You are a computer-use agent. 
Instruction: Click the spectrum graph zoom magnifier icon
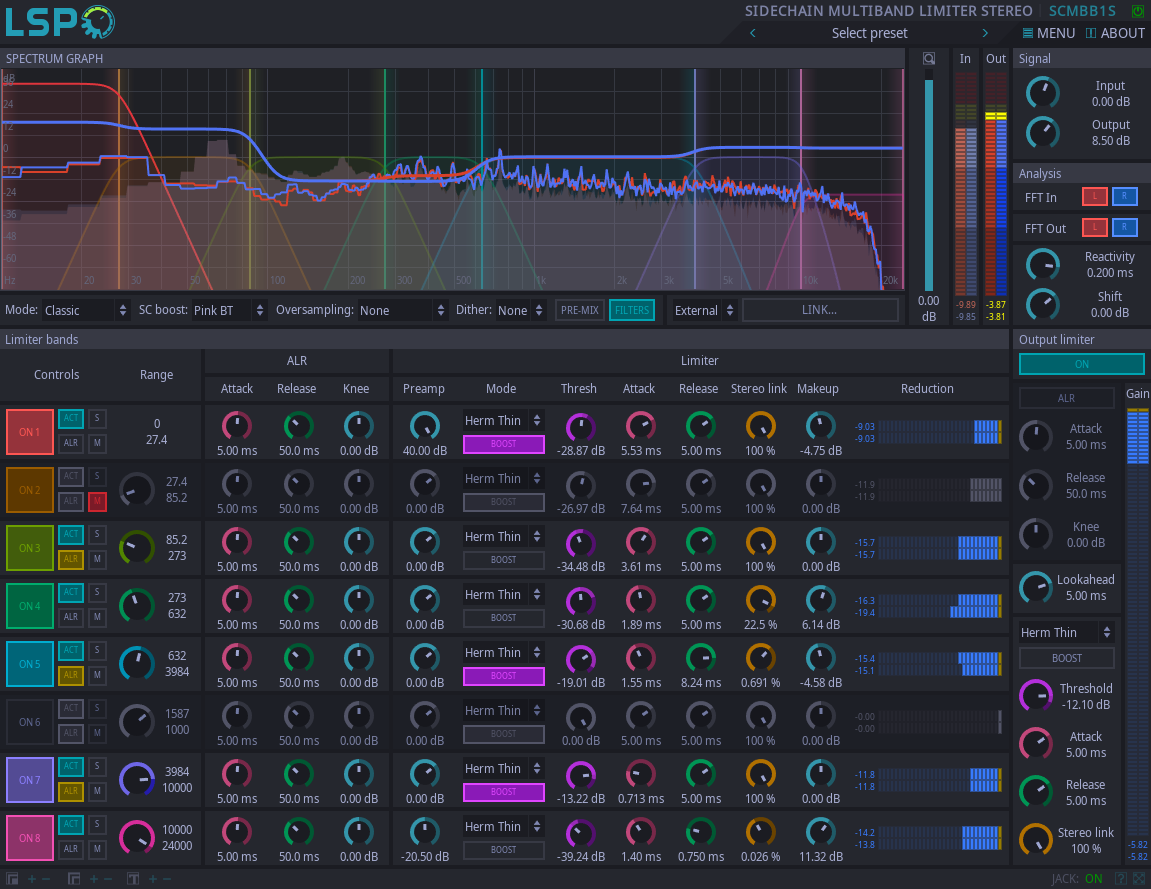click(x=929, y=59)
